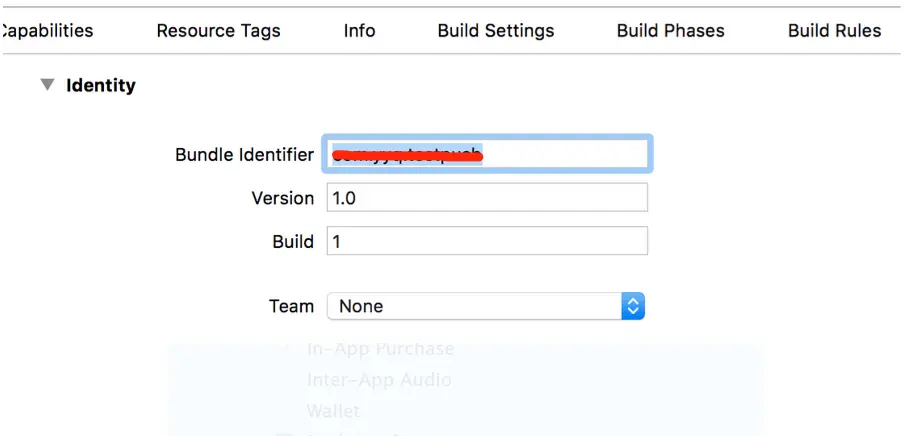This screenshot has height=436, width=912.
Task: Go to the Build Phases tab
Action: 671,30
